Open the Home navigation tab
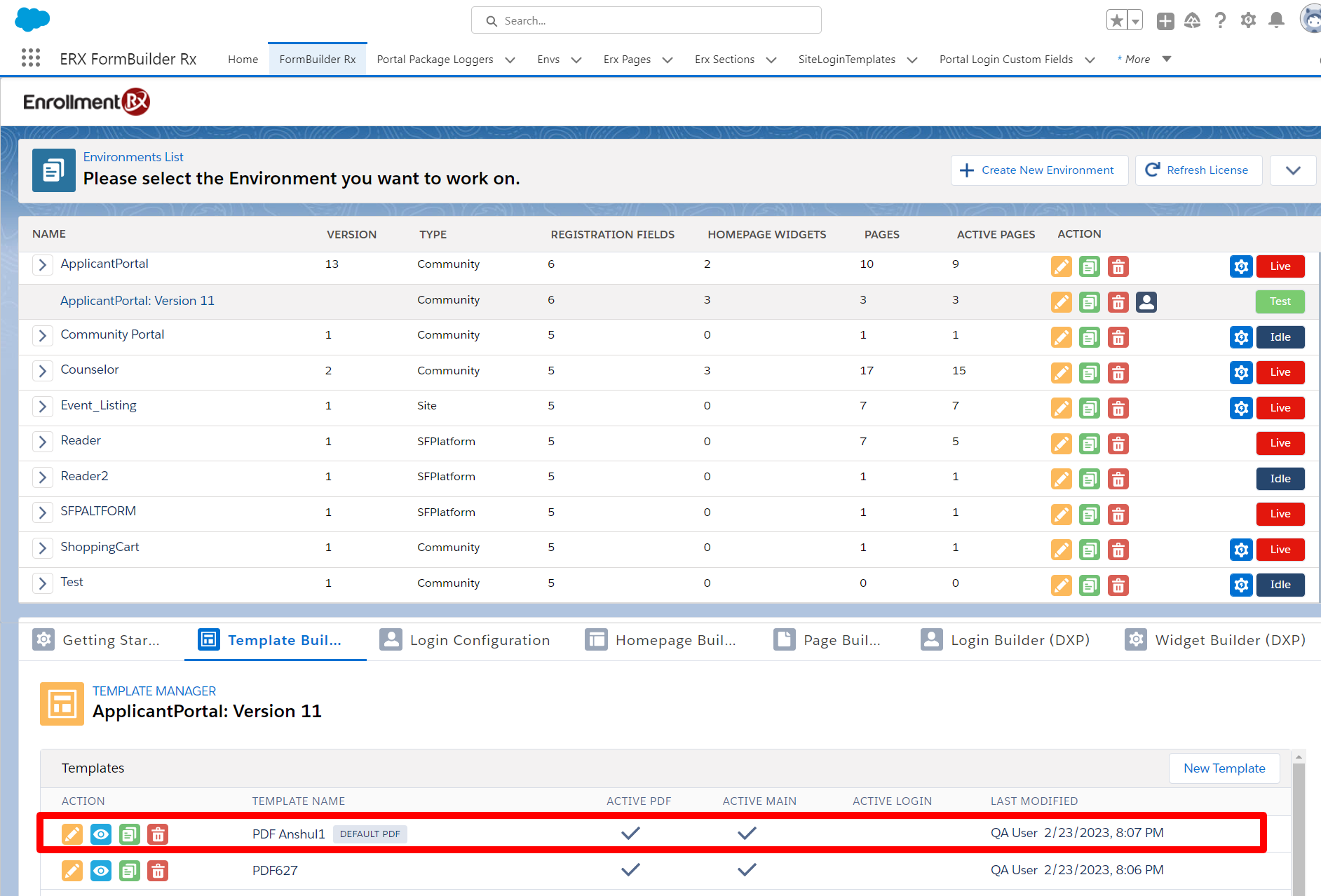This screenshot has width=1321, height=896. pyautogui.click(x=243, y=60)
